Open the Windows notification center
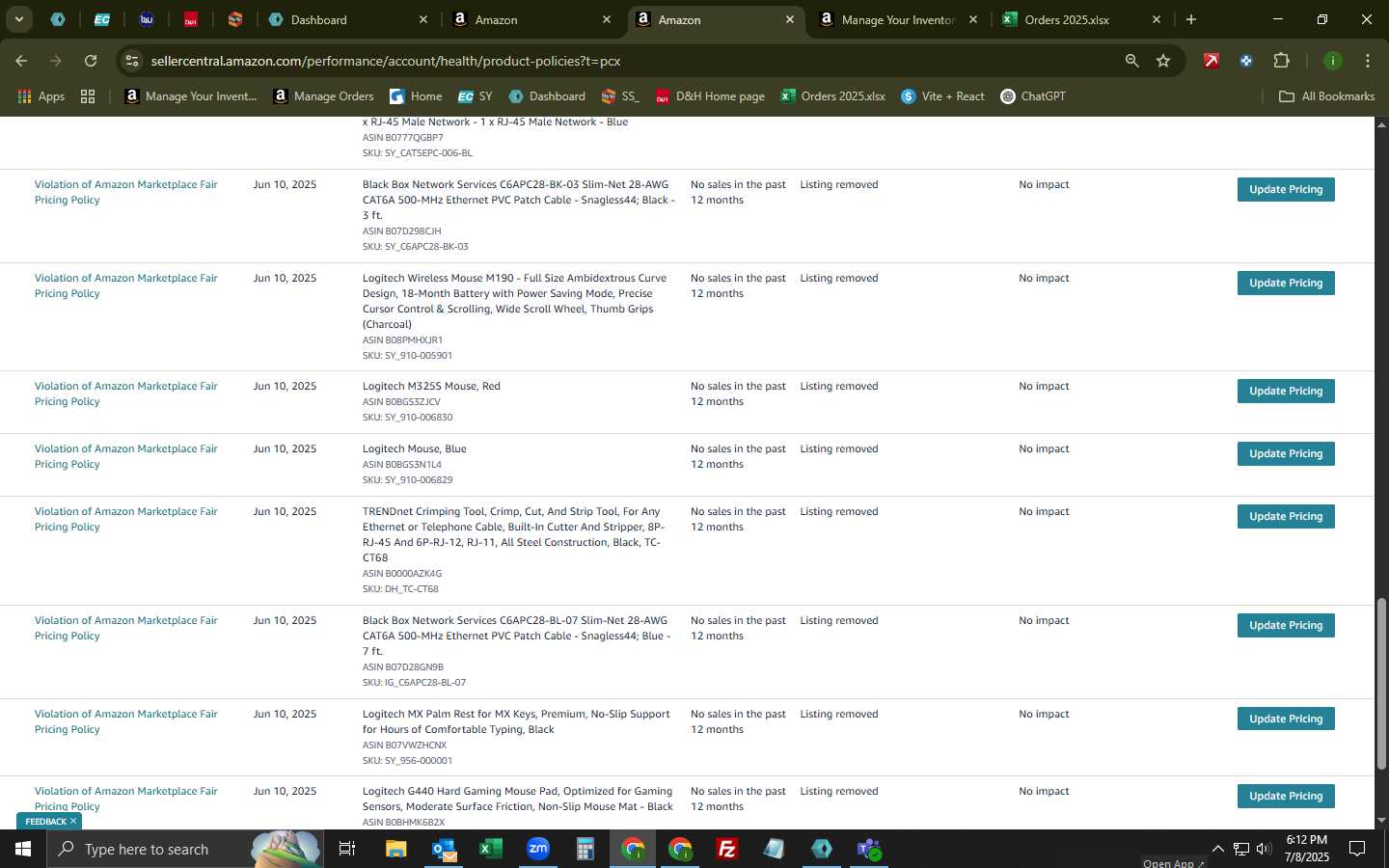This screenshot has height=868, width=1389. [x=1357, y=849]
